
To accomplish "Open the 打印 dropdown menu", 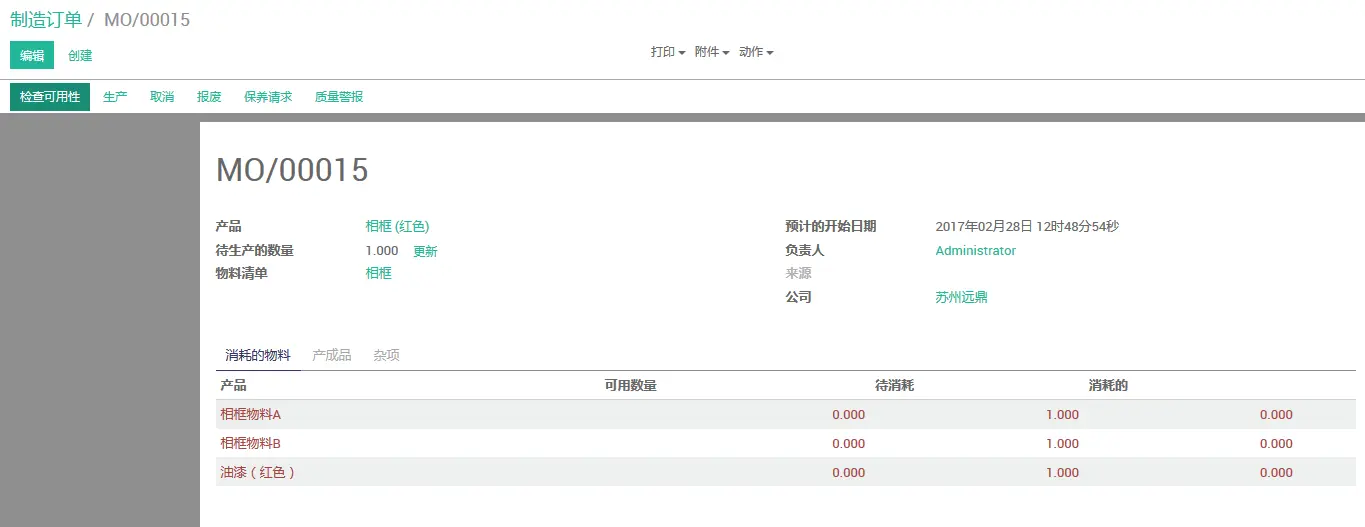I will click(x=667, y=52).
